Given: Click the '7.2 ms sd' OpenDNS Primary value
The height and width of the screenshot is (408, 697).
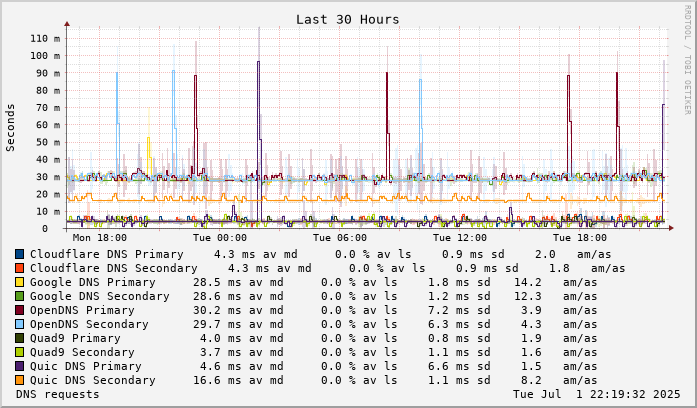Looking at the screenshot, I should (x=459, y=310).
